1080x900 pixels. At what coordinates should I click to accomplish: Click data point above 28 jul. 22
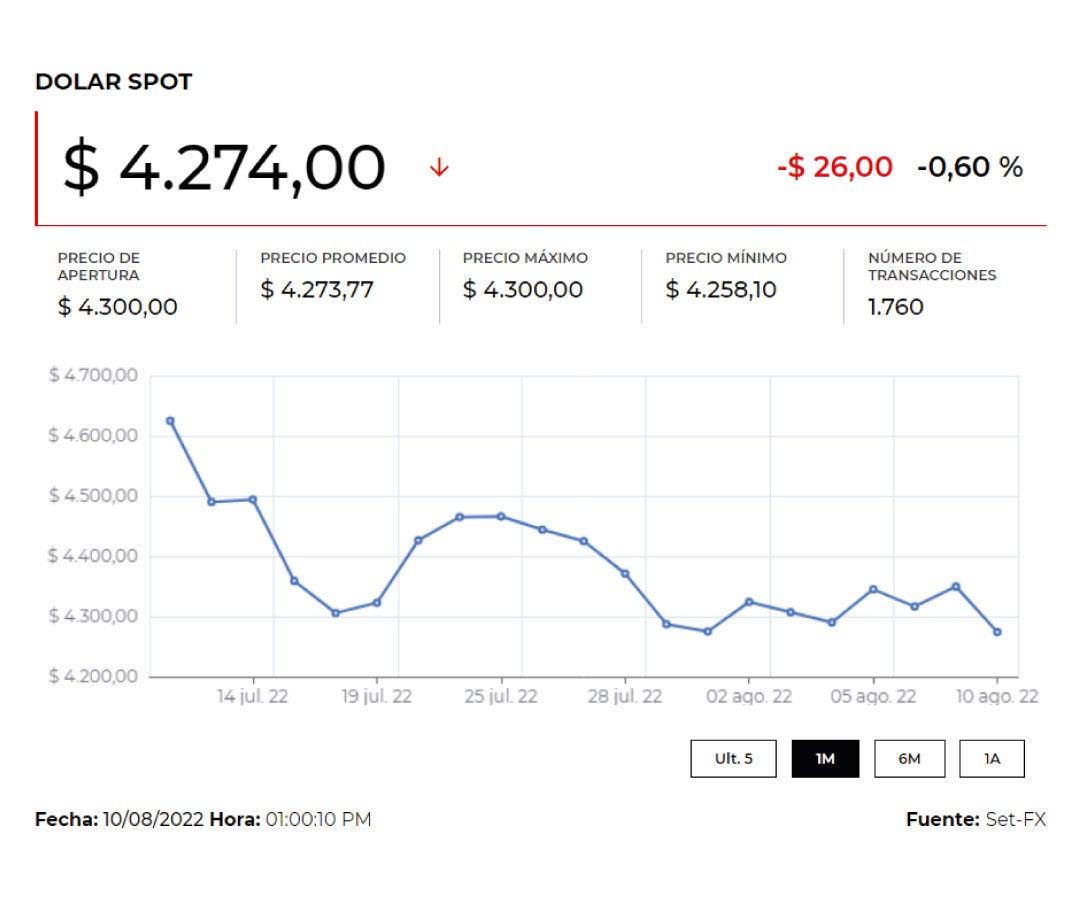click(x=625, y=573)
